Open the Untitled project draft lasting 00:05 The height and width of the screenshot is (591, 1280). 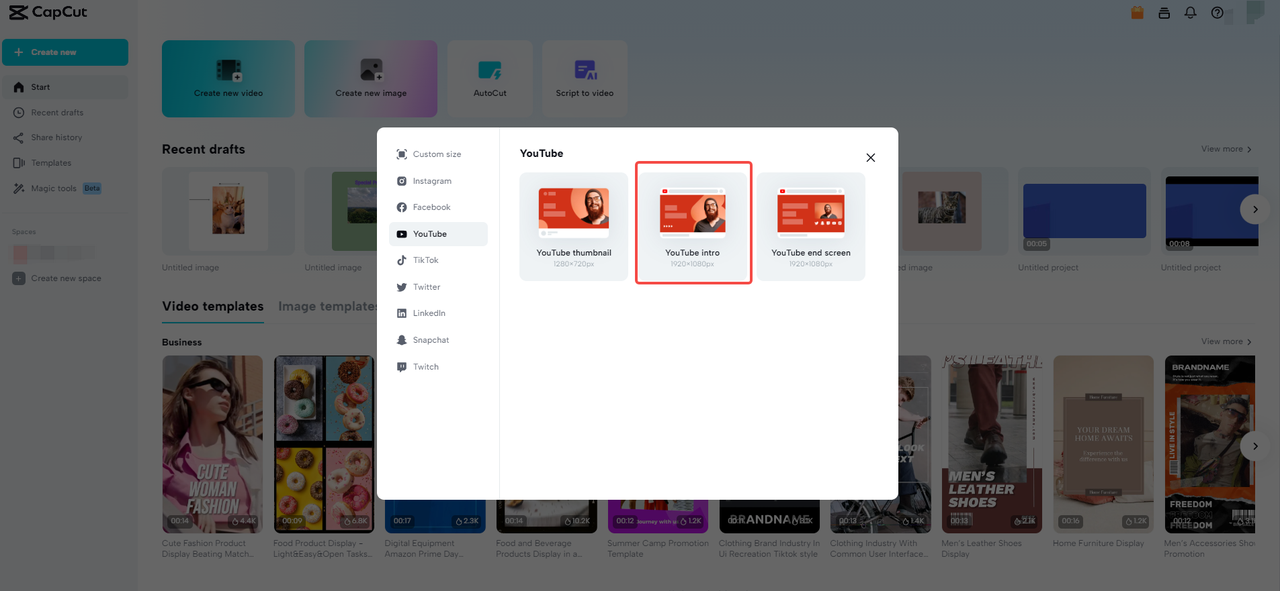pyautogui.click(x=1085, y=212)
